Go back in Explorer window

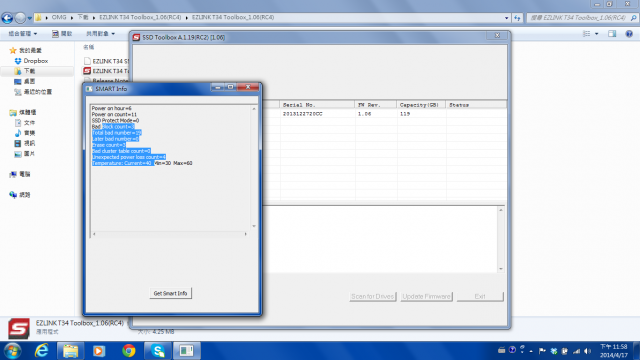click(7, 18)
